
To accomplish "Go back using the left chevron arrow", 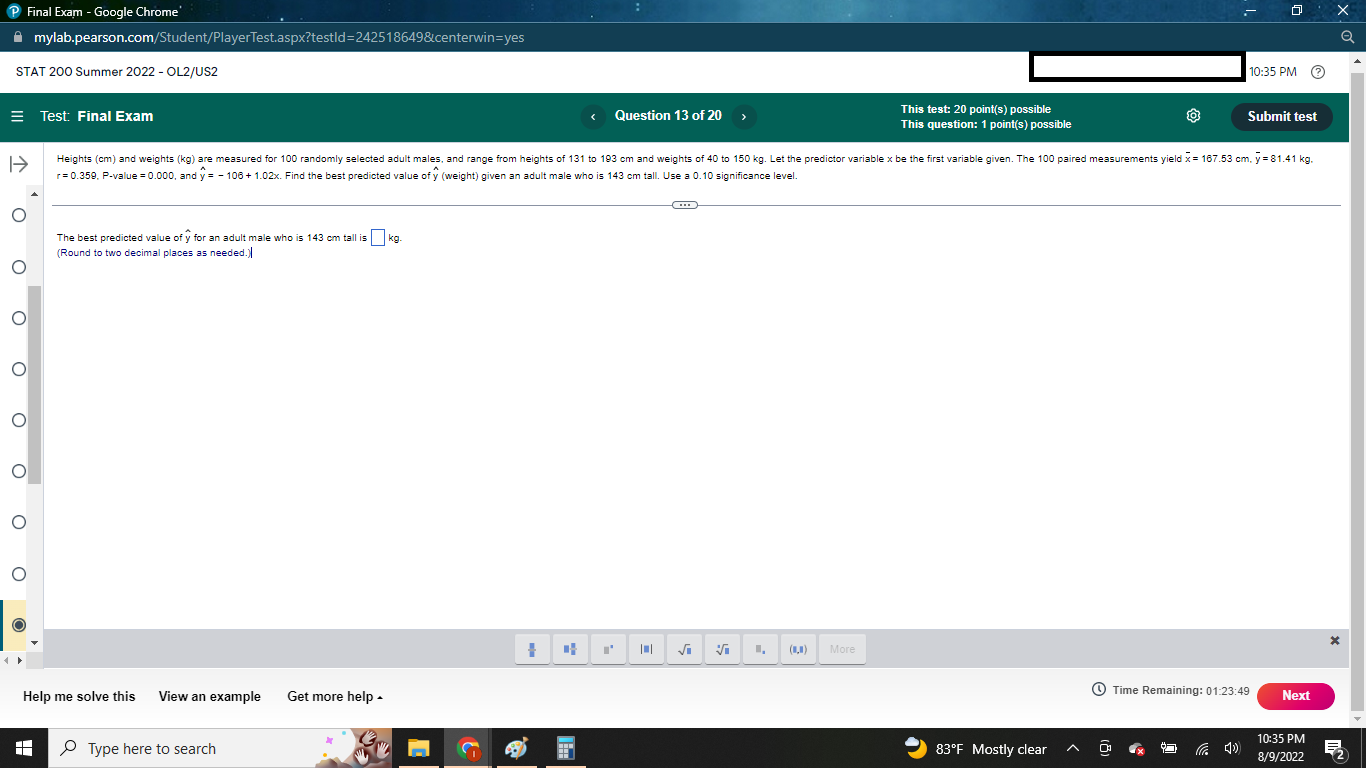I will click(593, 116).
